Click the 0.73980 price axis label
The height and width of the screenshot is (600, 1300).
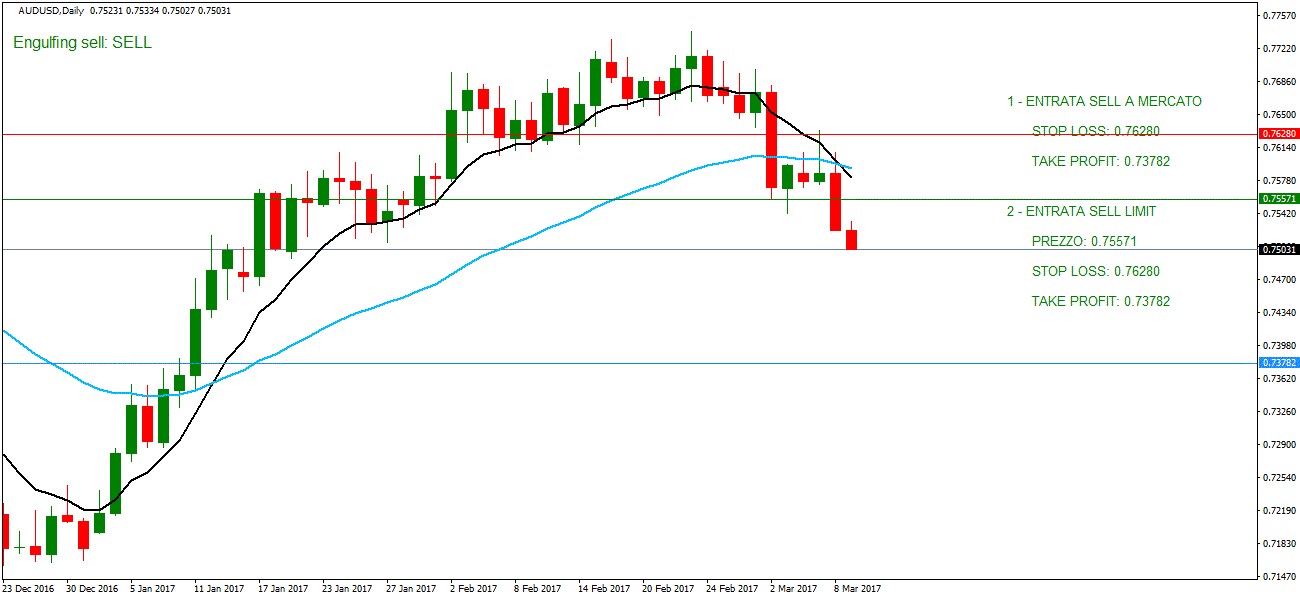[1279, 346]
